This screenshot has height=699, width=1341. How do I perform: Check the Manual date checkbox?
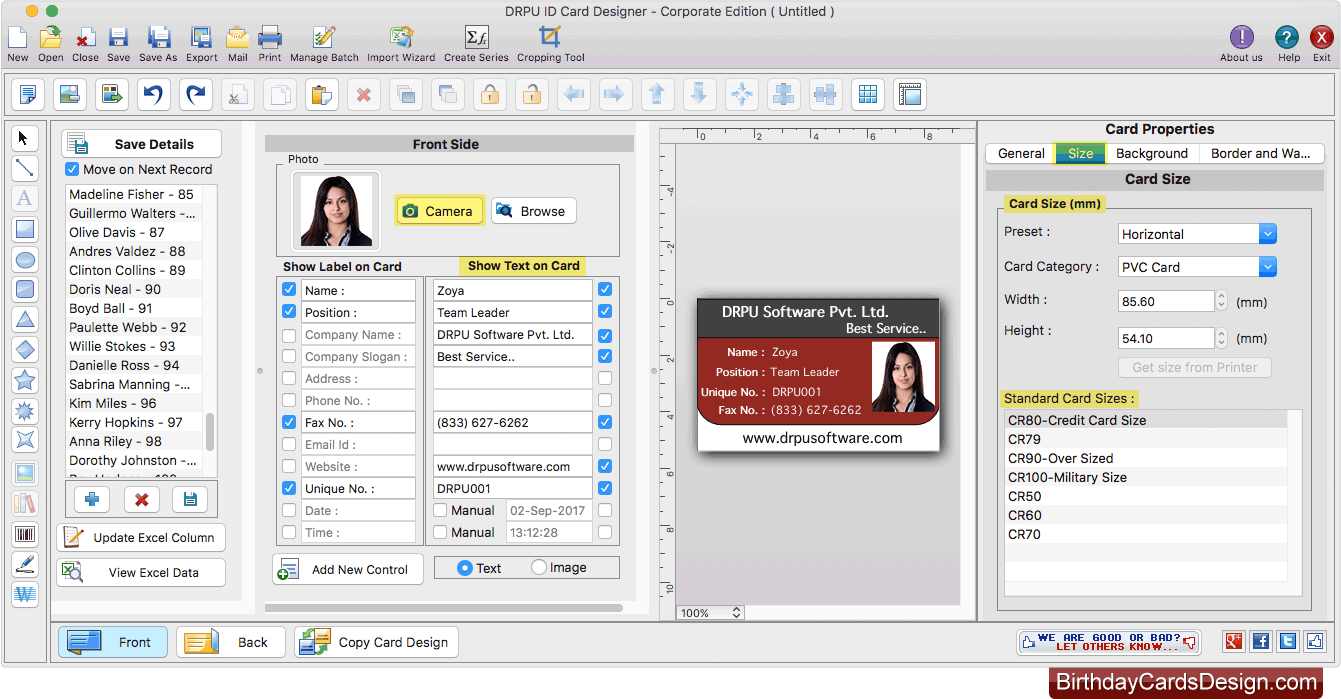click(440, 510)
